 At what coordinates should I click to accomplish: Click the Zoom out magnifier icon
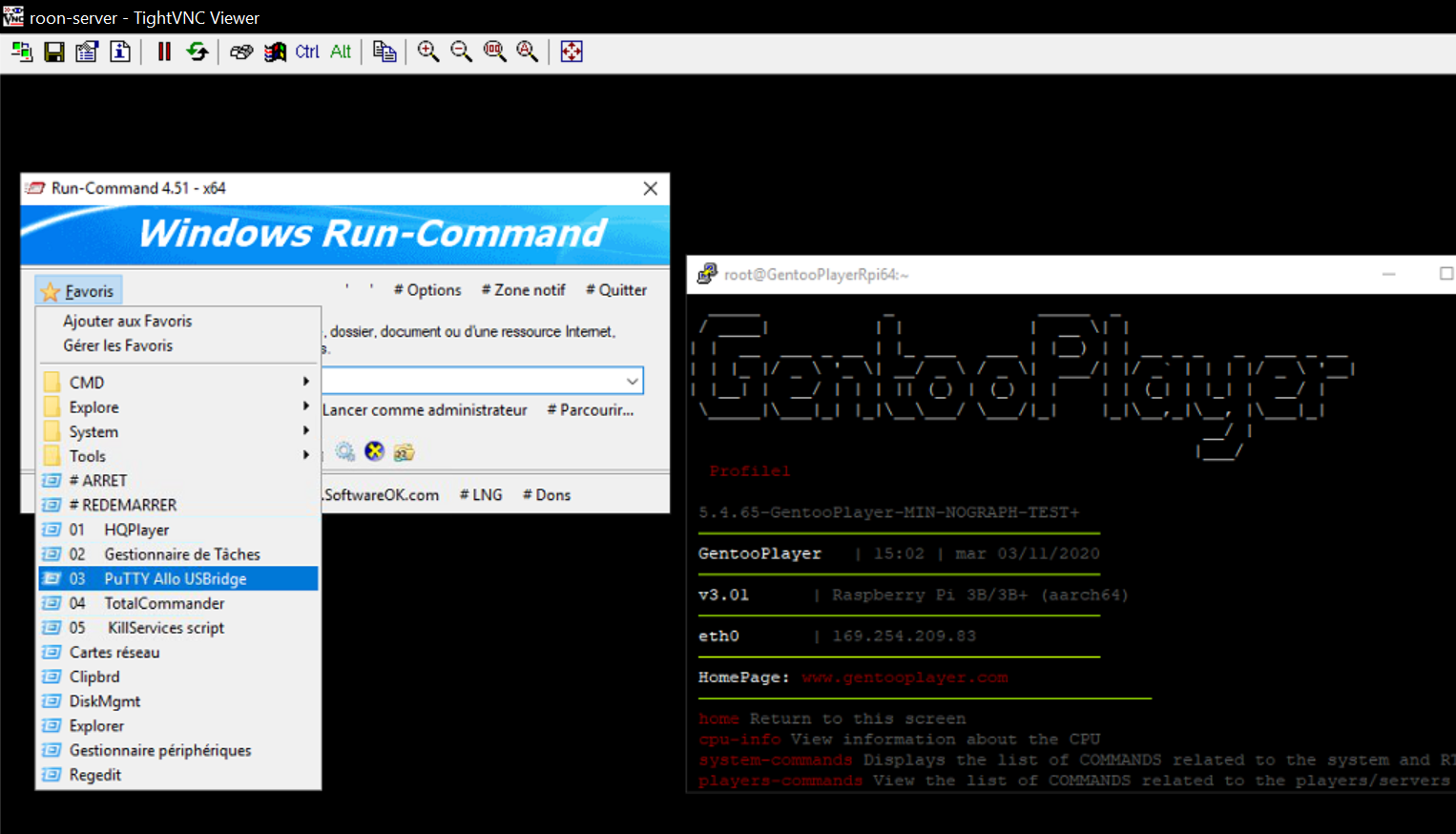462,52
